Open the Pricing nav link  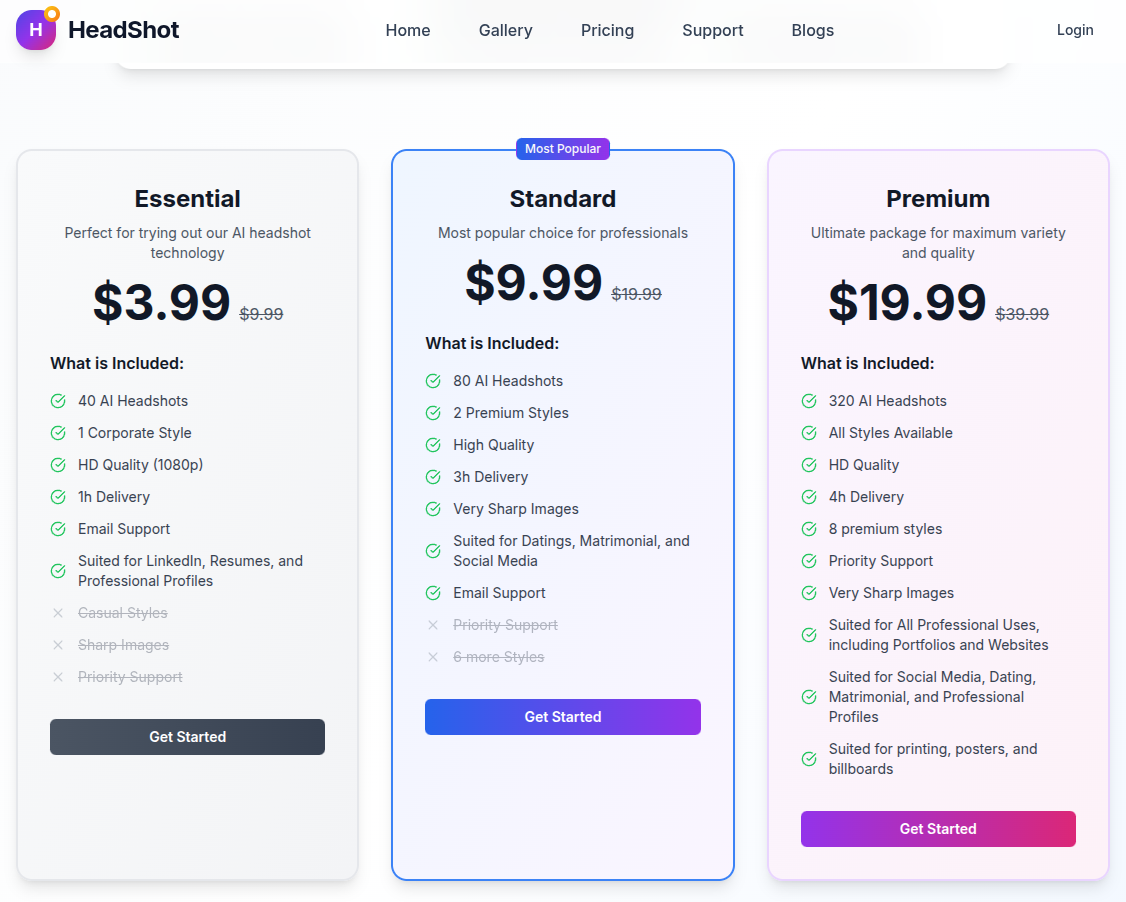pyautogui.click(x=607, y=30)
